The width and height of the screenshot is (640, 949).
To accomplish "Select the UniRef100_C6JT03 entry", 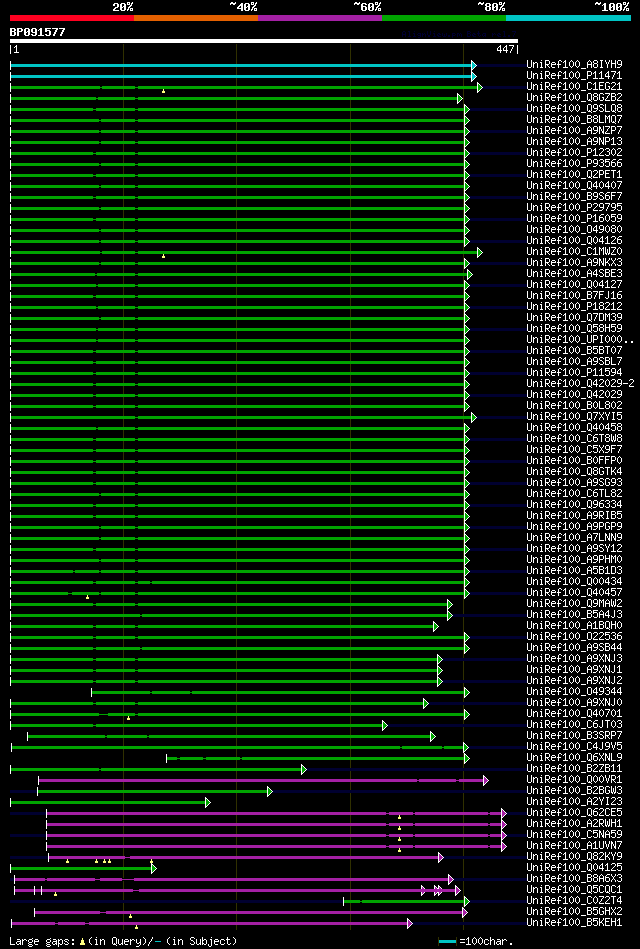I will [575, 725].
